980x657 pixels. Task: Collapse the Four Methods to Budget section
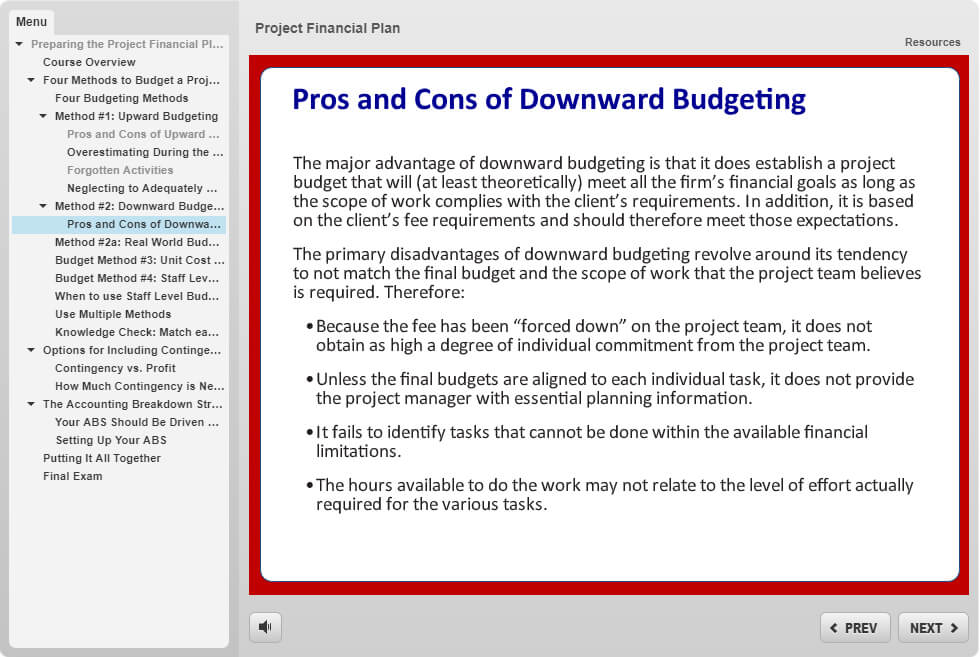pyautogui.click(x=31, y=80)
